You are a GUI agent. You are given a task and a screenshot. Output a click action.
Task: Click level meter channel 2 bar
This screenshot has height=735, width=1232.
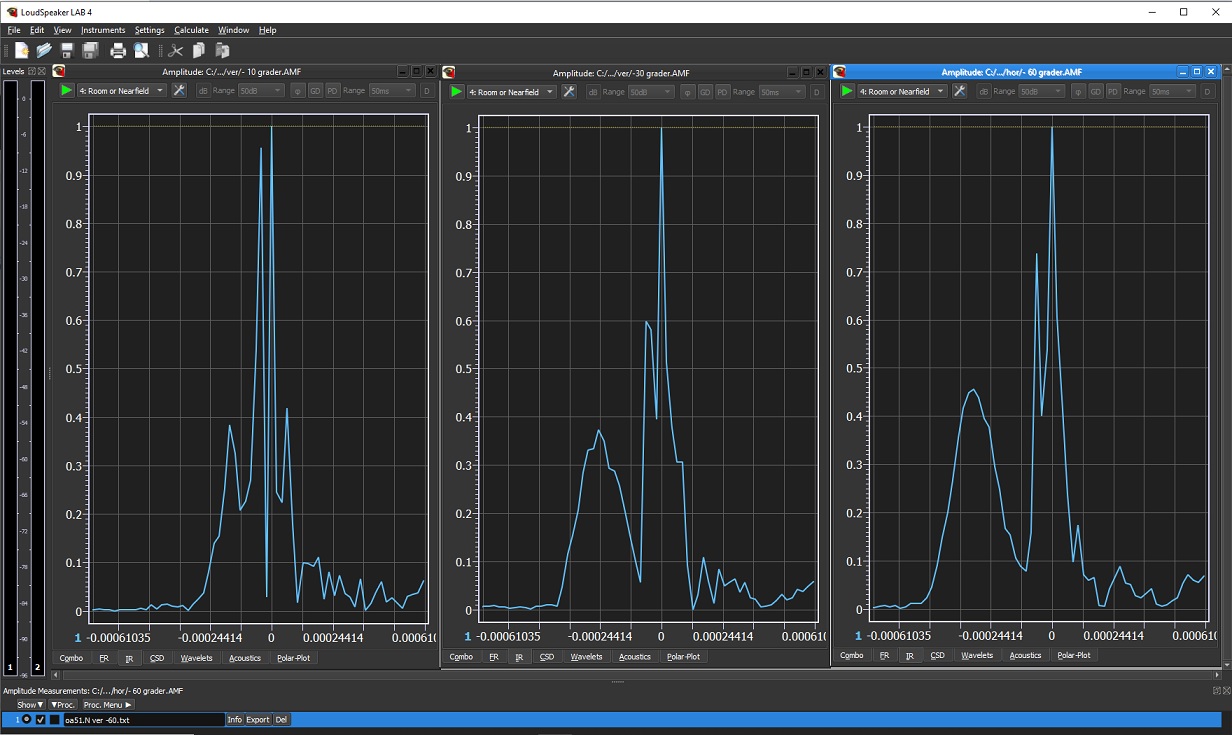(38, 378)
